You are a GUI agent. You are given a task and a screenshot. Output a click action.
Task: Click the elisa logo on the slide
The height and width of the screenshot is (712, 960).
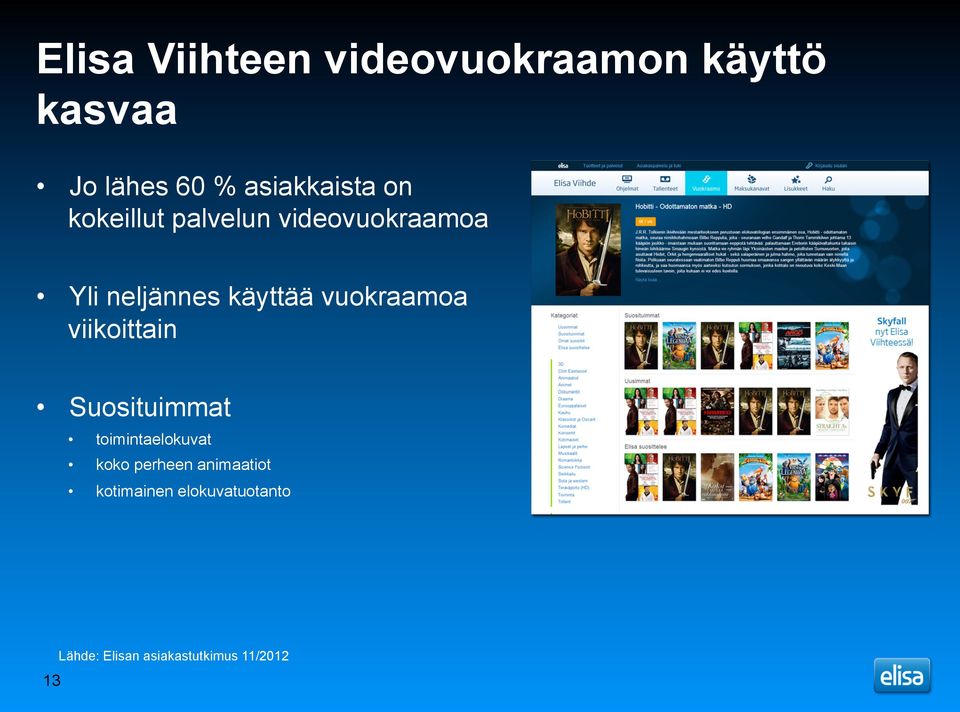tap(902, 675)
